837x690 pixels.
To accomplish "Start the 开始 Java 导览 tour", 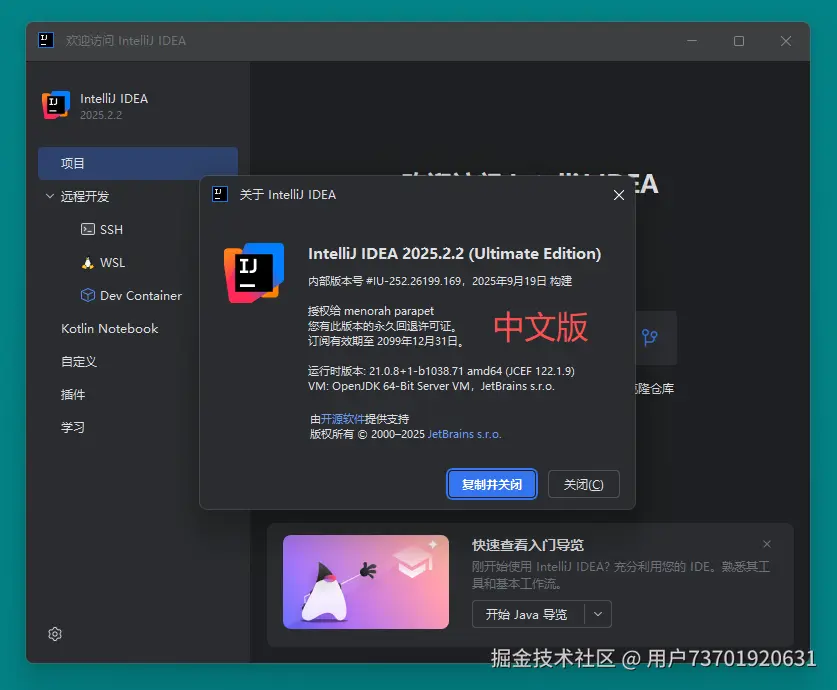I will tap(527, 614).
